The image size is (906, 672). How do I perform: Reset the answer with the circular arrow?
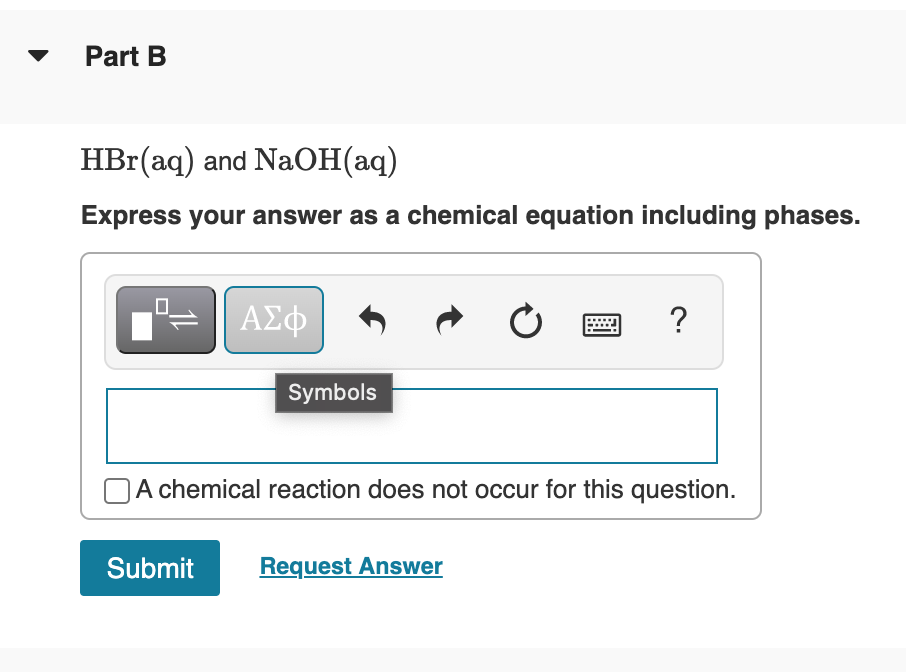point(522,321)
